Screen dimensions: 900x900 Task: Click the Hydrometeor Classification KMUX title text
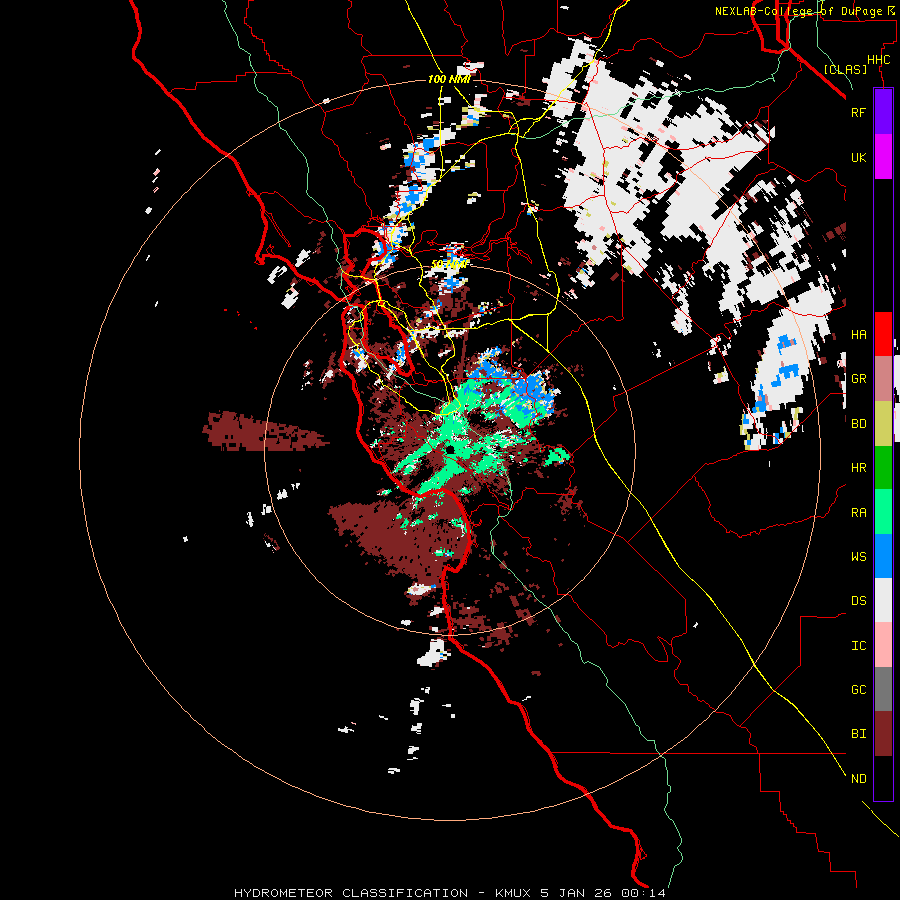pyautogui.click(x=449, y=893)
